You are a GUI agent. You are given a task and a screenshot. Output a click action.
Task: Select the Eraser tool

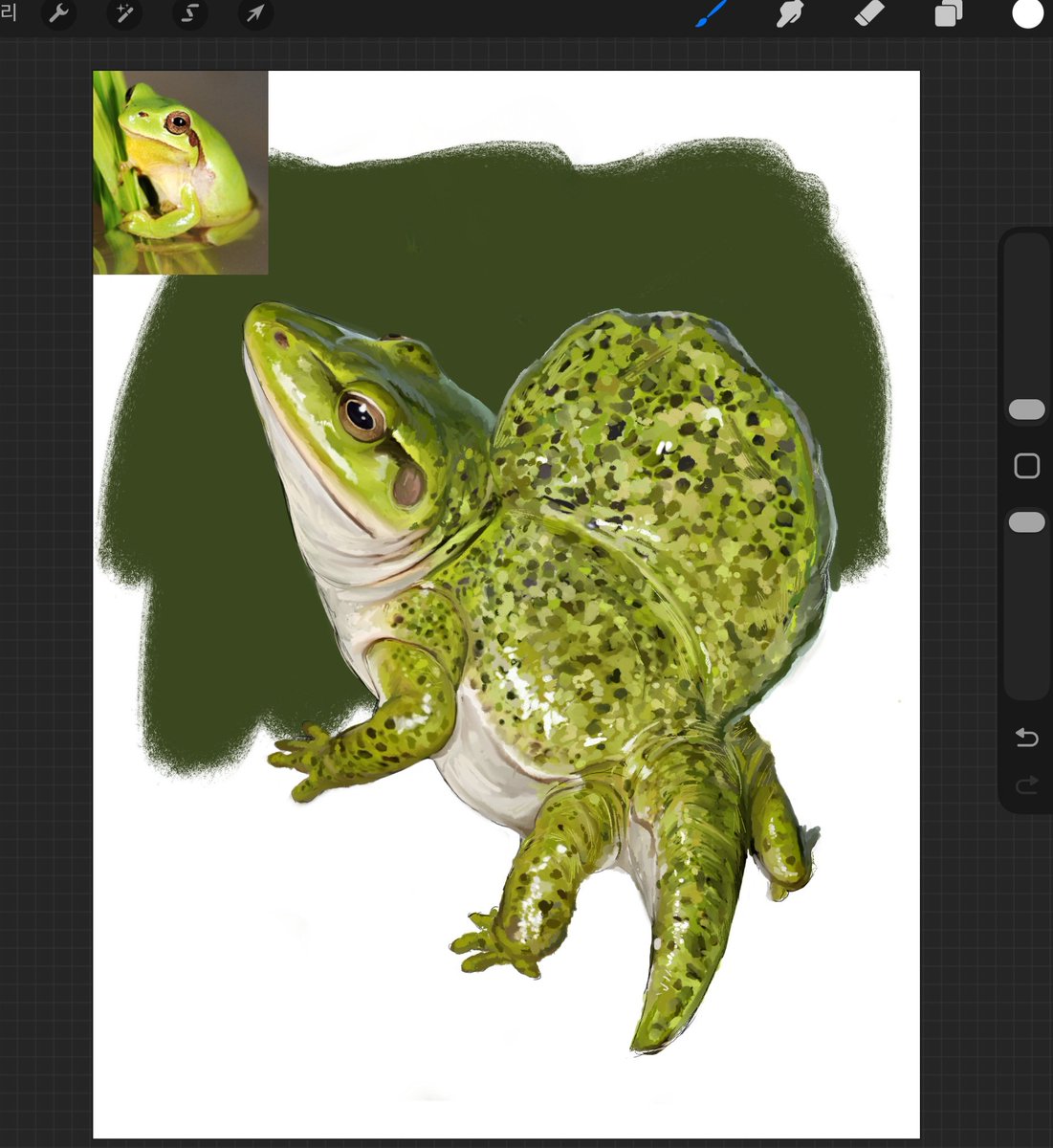tap(869, 13)
